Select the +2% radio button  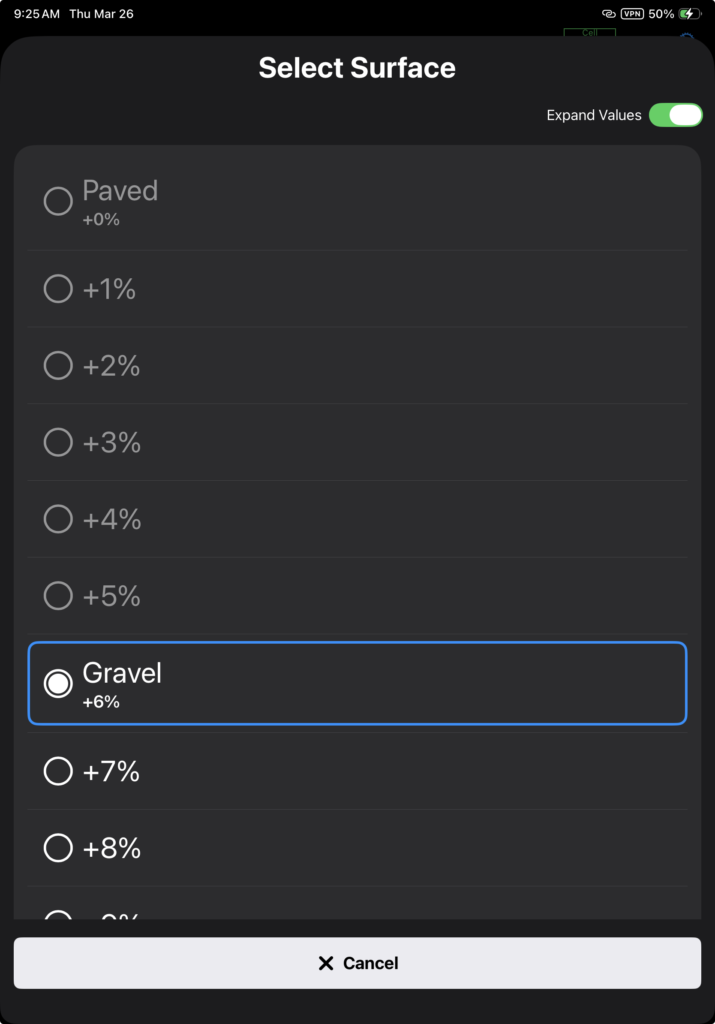(58, 366)
